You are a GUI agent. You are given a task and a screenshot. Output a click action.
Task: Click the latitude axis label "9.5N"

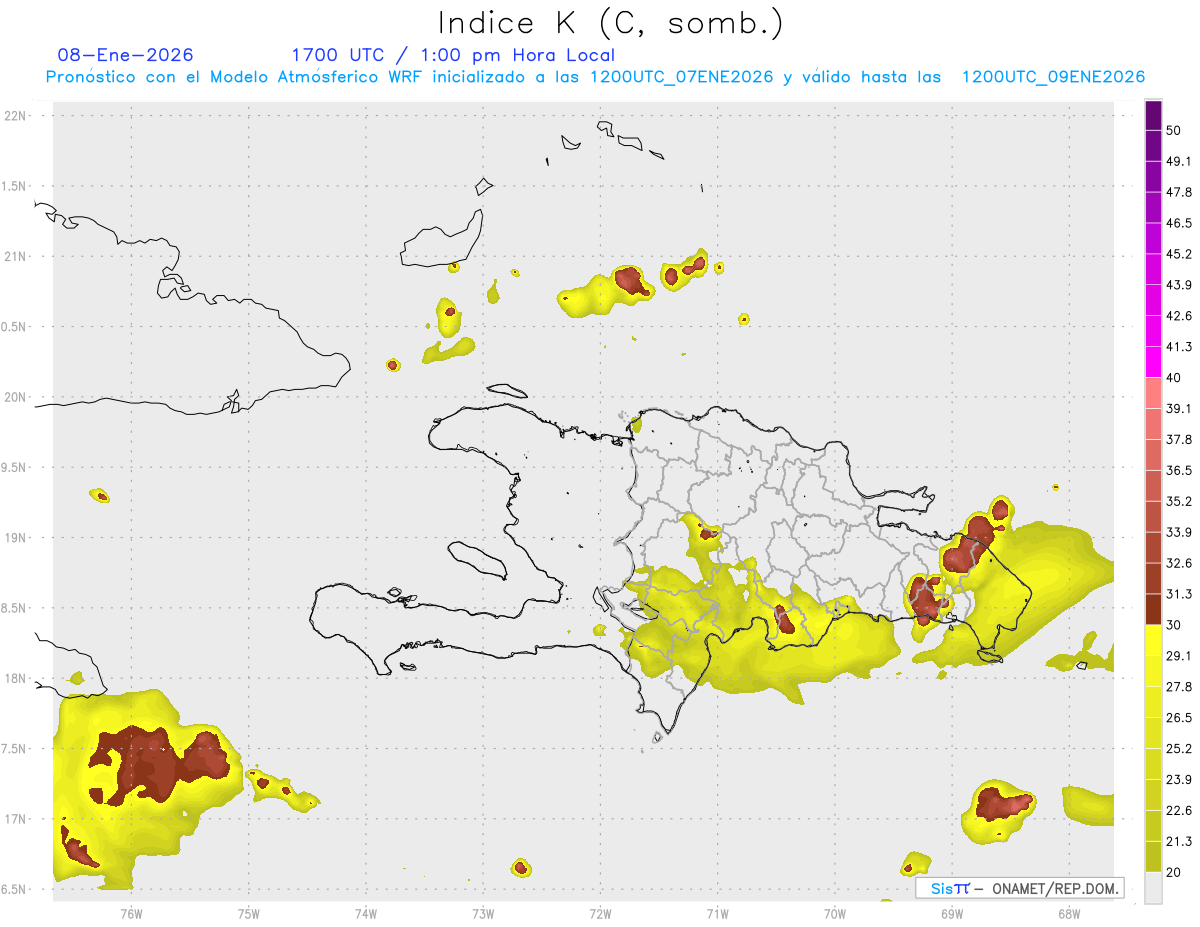click(x=15, y=467)
